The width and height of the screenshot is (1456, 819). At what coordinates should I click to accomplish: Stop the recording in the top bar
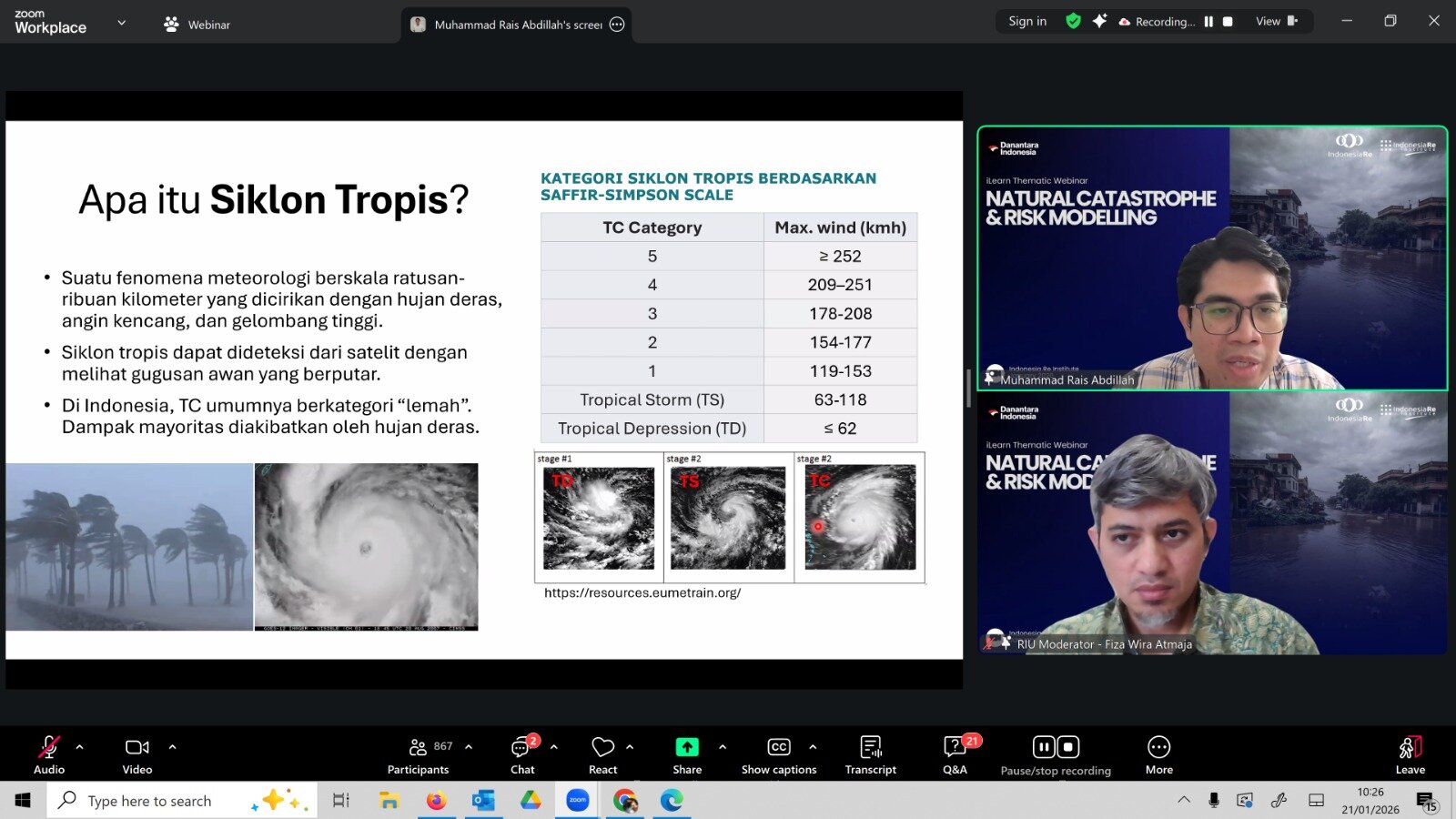pos(1228,22)
